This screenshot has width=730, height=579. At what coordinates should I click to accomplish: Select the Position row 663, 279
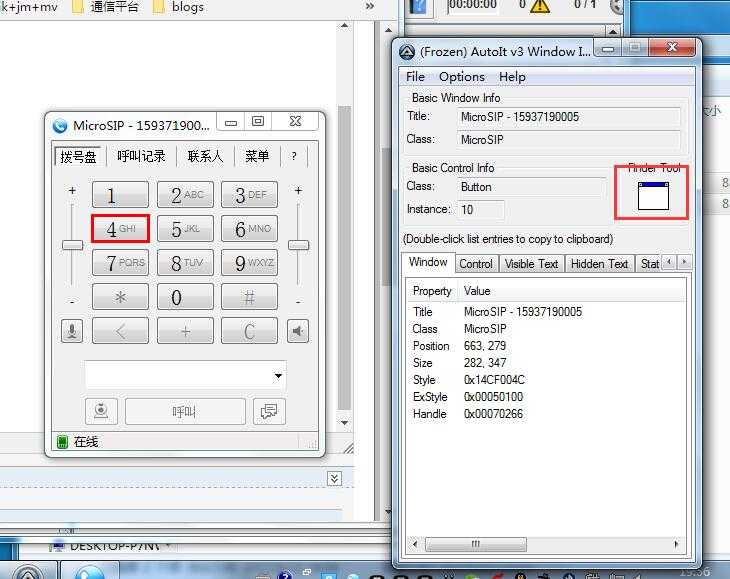tap(547, 346)
